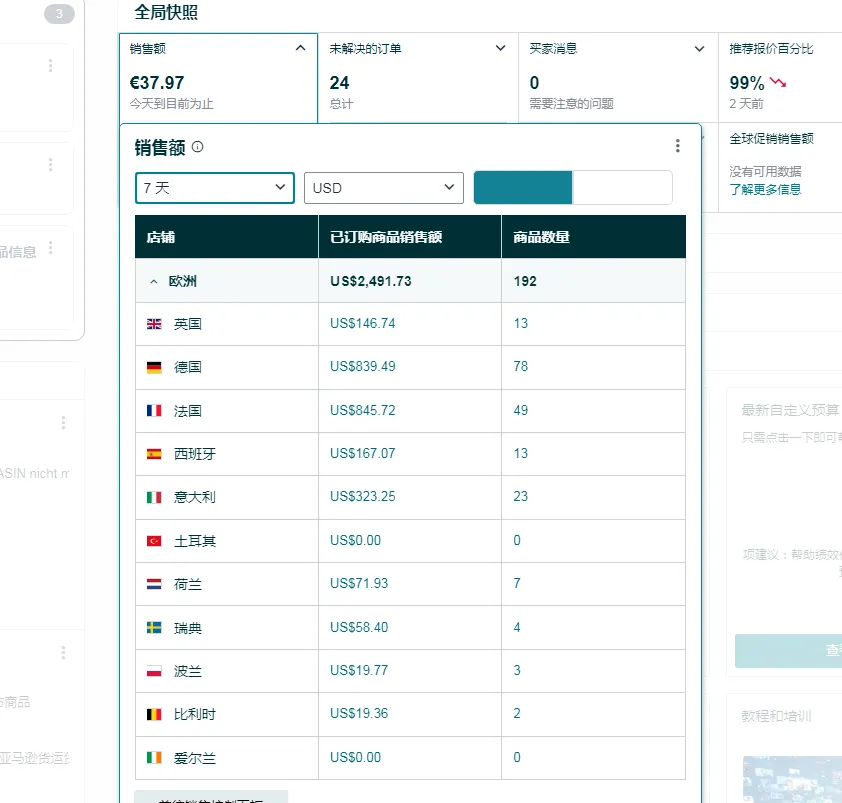The width and height of the screenshot is (842, 803).
Task: Click the France flag icon
Action: (154, 410)
